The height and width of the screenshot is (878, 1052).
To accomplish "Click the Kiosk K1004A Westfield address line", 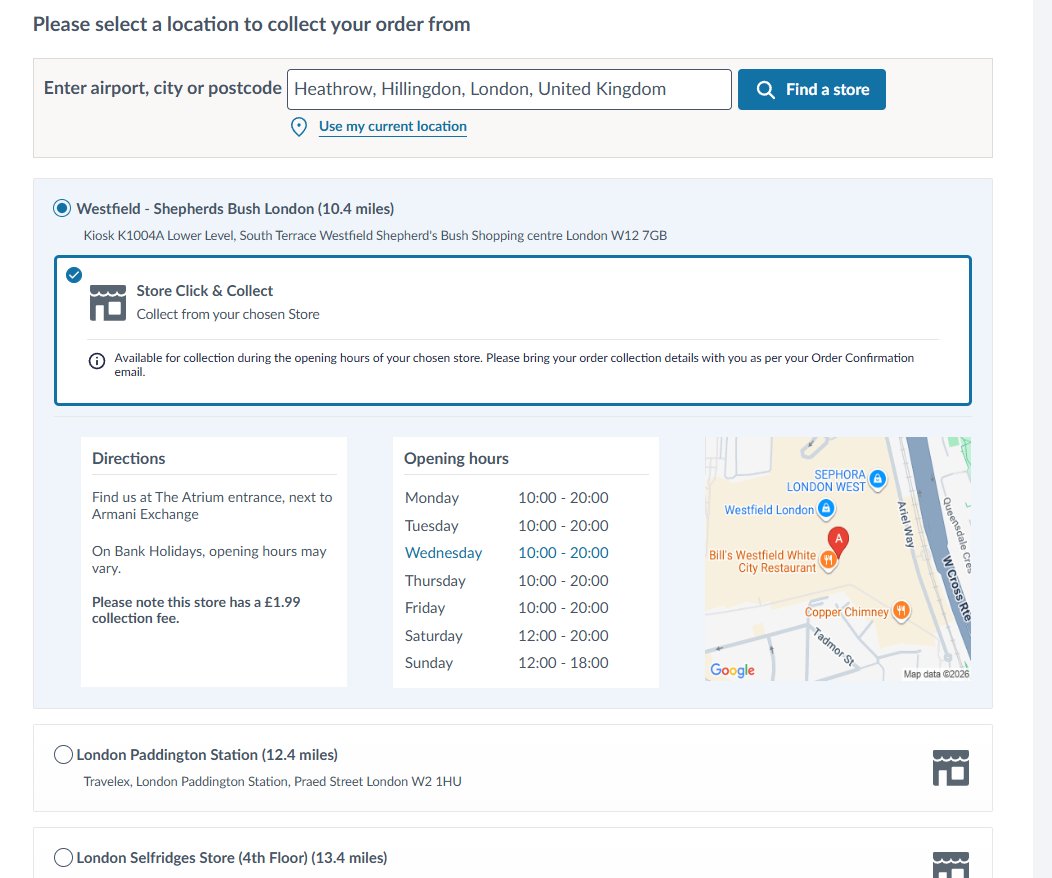I will pyautogui.click(x=375, y=235).
